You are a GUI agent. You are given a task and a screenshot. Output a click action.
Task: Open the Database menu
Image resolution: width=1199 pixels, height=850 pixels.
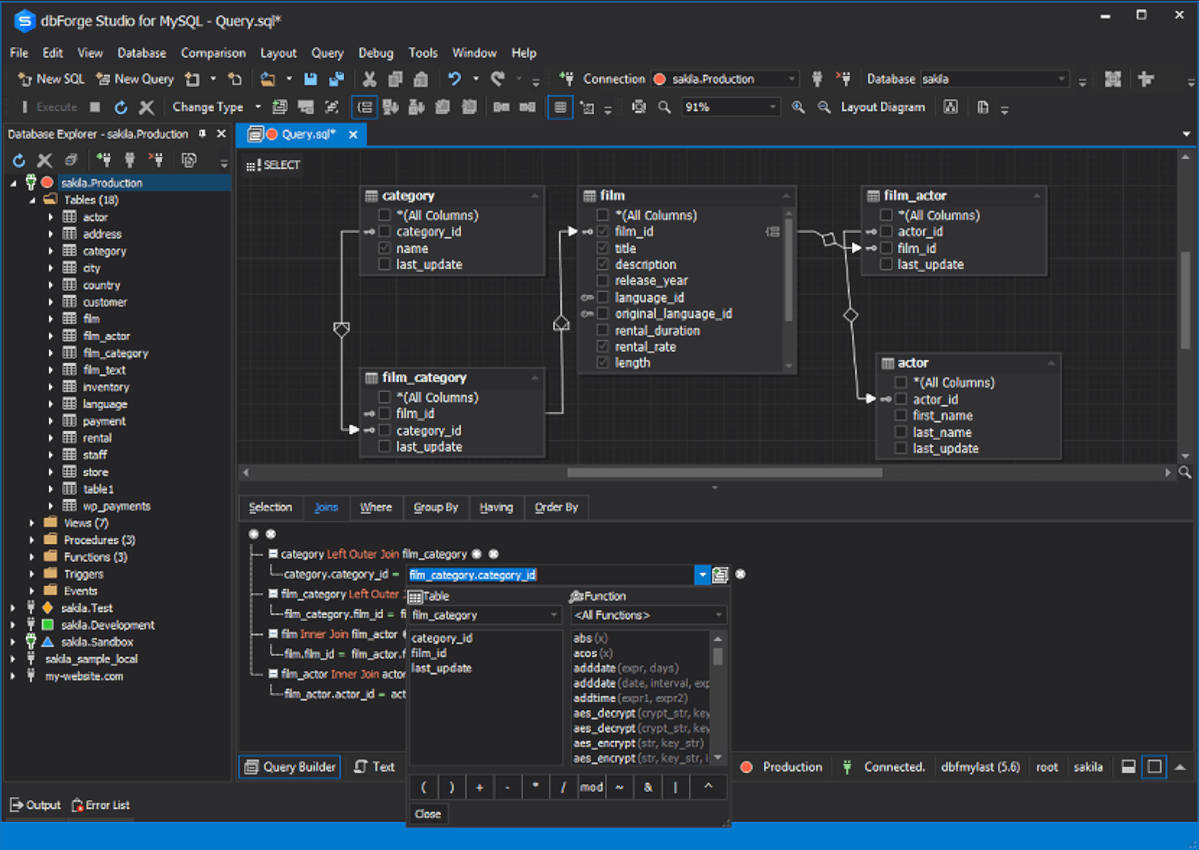coord(141,53)
